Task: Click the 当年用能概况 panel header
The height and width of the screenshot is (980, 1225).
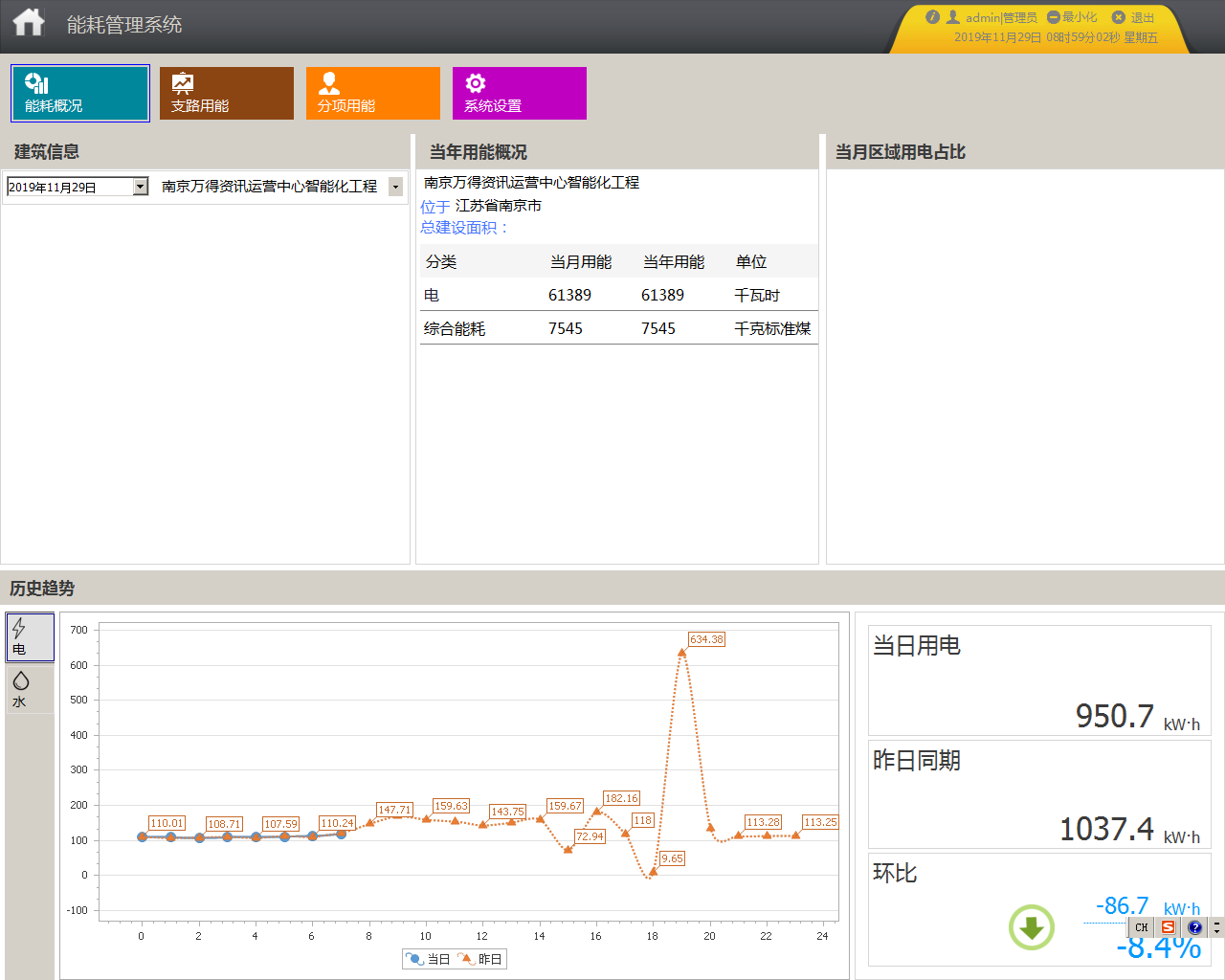Action: click(479, 152)
